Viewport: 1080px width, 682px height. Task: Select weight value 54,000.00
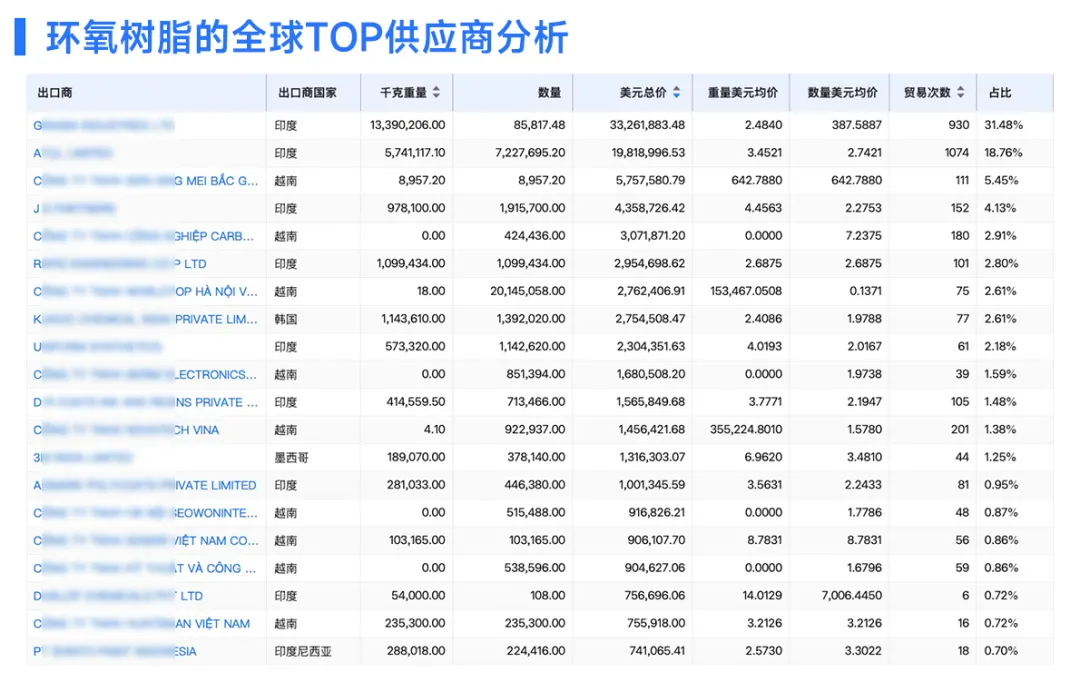[x=418, y=595]
